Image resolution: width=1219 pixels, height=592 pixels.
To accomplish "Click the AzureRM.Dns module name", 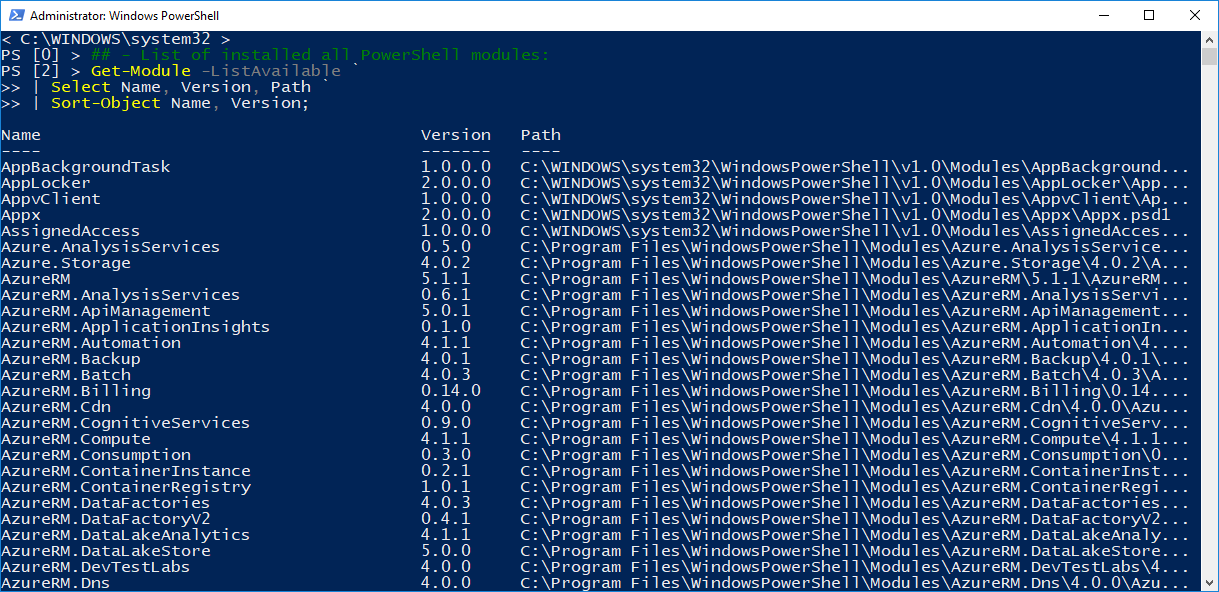I will [56, 583].
